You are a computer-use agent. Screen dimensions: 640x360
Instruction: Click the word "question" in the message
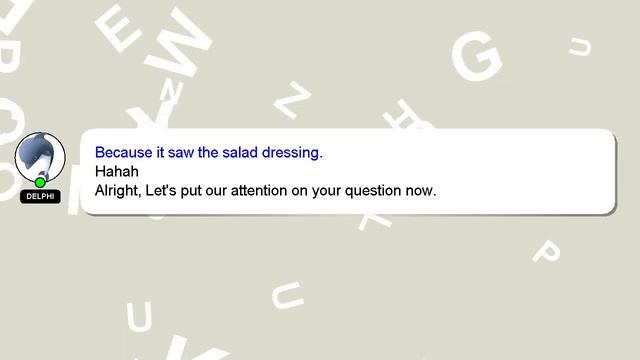[x=373, y=191]
